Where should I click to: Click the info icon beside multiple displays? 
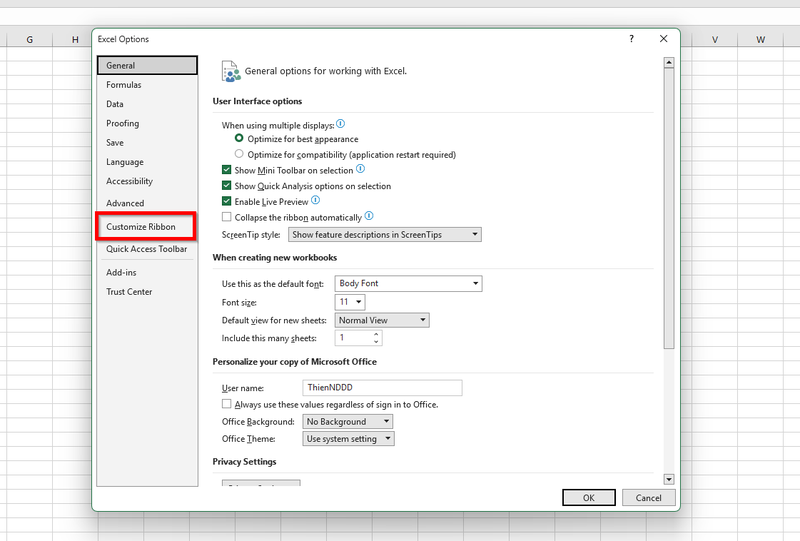[x=341, y=124]
